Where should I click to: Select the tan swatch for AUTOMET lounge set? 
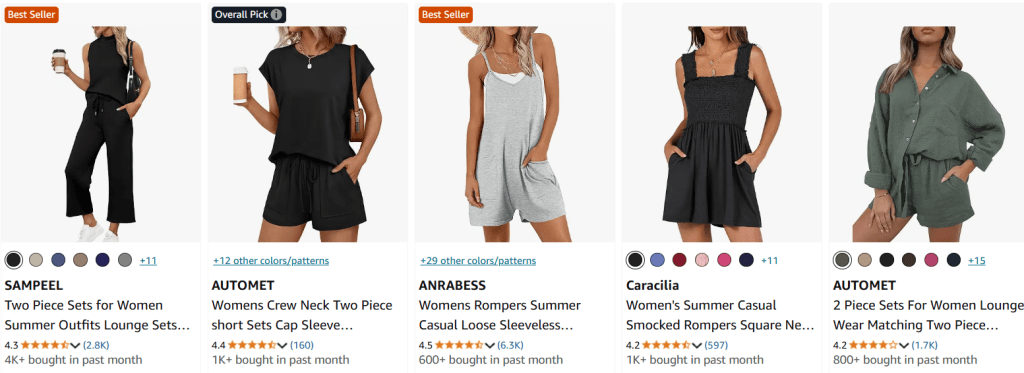(x=865, y=260)
